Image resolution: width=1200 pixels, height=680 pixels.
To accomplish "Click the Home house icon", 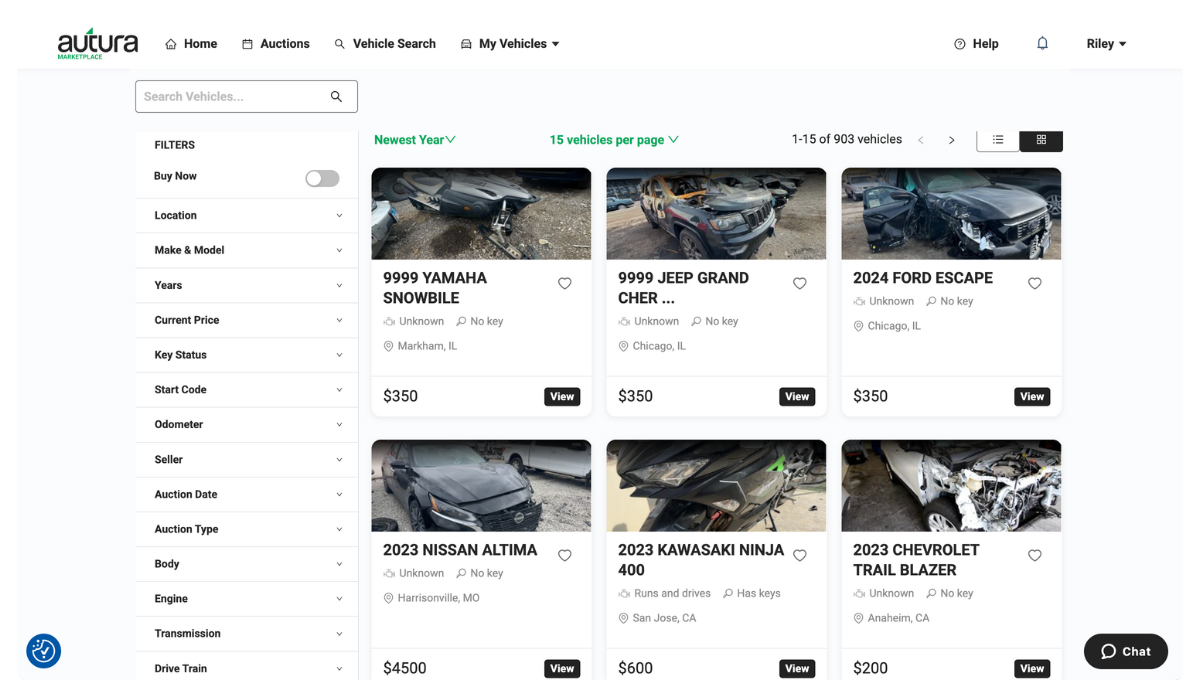I will click(x=171, y=44).
